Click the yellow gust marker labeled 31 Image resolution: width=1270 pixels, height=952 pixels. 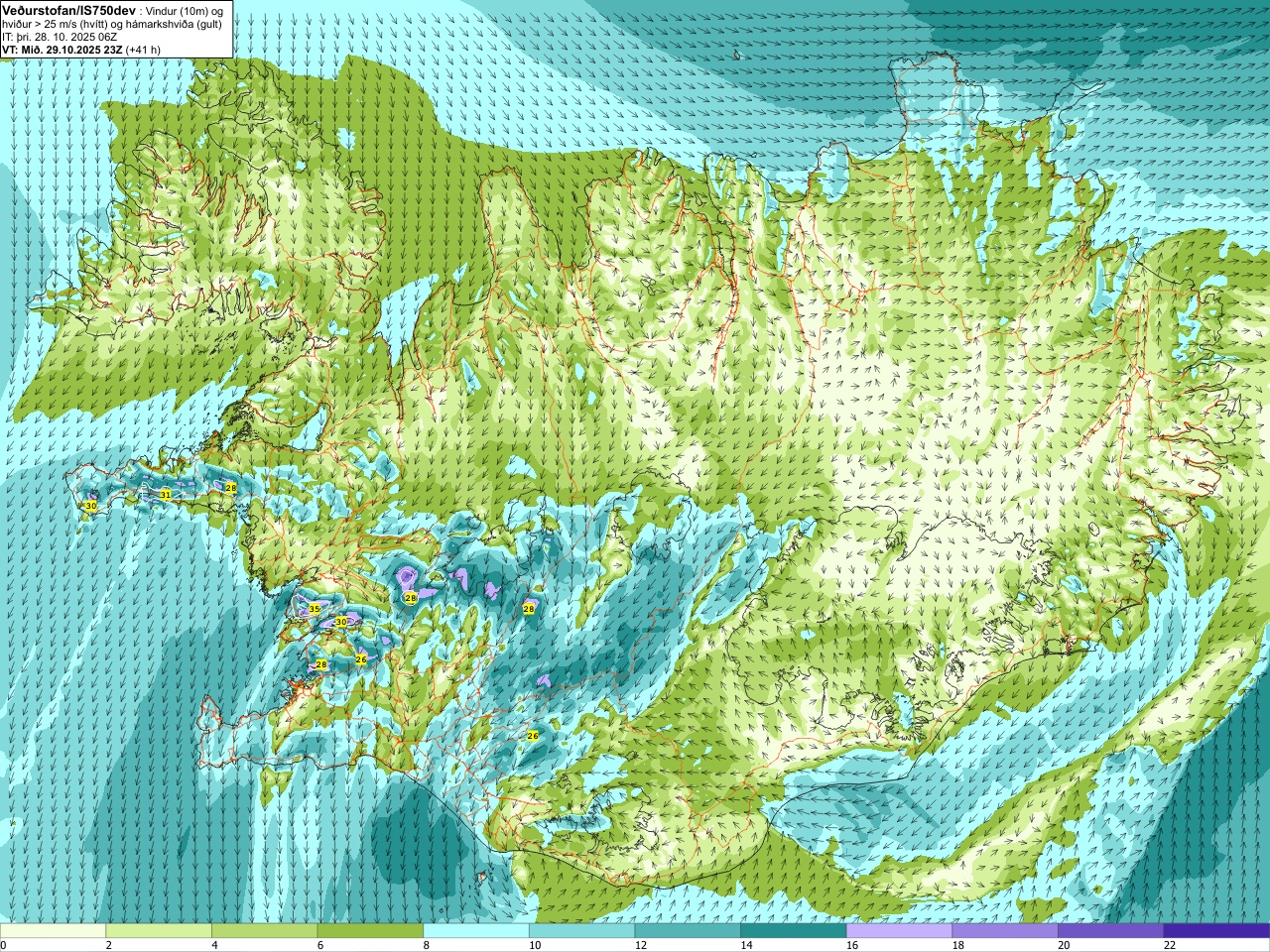coord(166,494)
